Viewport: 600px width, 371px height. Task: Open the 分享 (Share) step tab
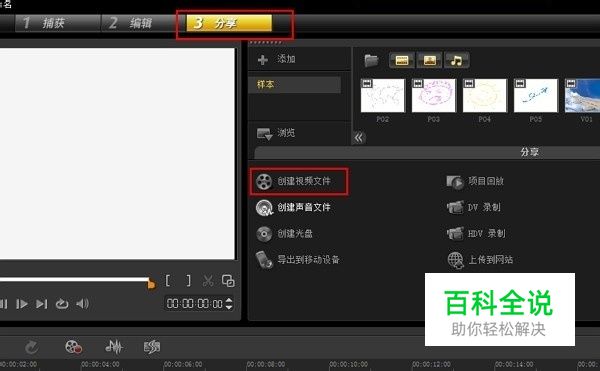229,23
